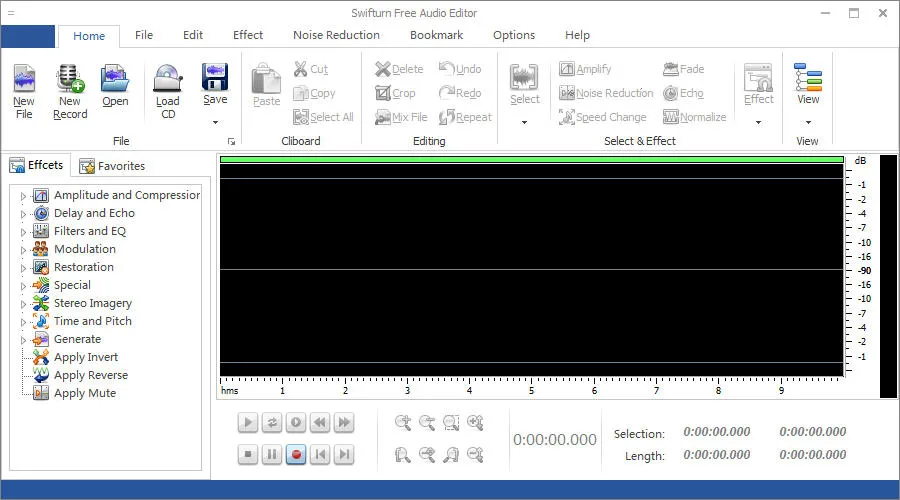The image size is (900, 500).
Task: Click the Stop playback button
Action: [x=248, y=455]
